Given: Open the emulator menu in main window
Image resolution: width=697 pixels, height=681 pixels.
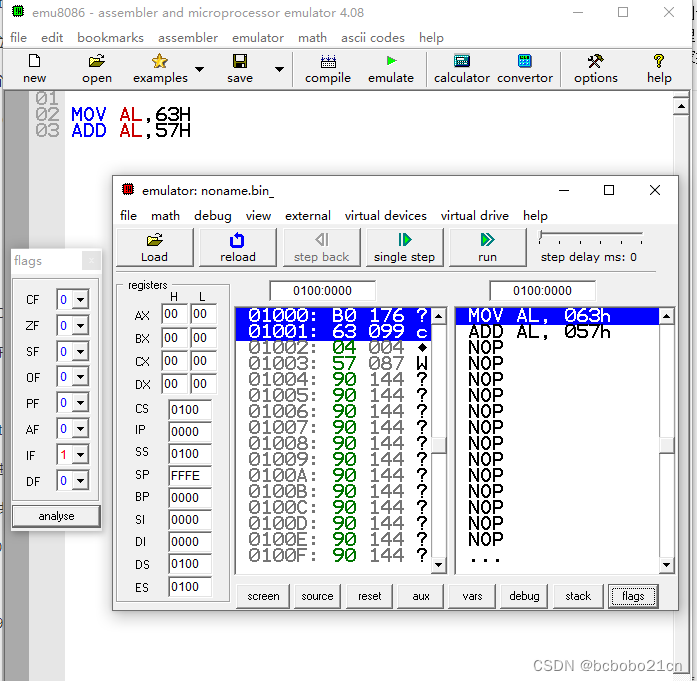Looking at the screenshot, I should [258, 38].
